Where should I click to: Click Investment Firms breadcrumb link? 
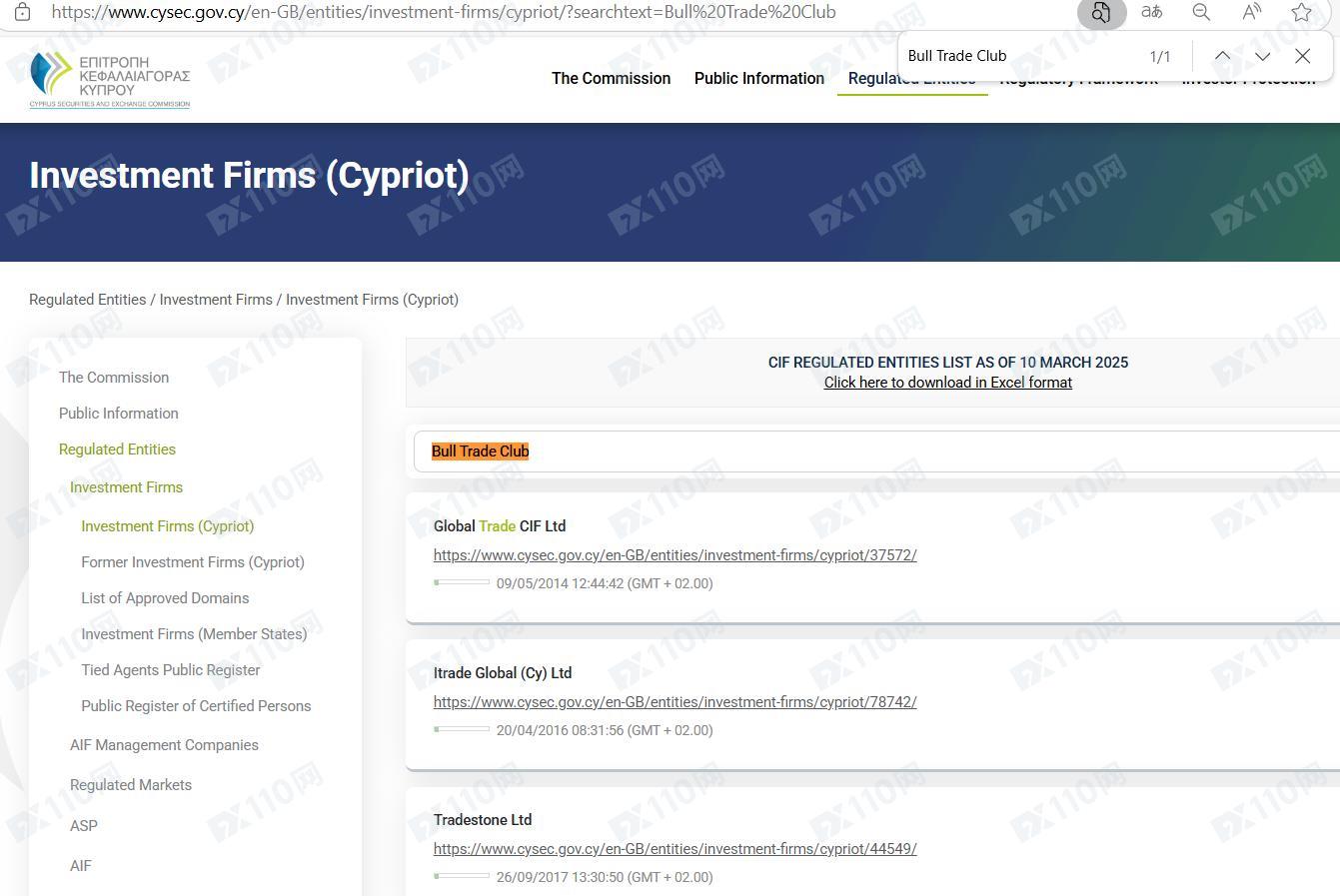(x=215, y=300)
